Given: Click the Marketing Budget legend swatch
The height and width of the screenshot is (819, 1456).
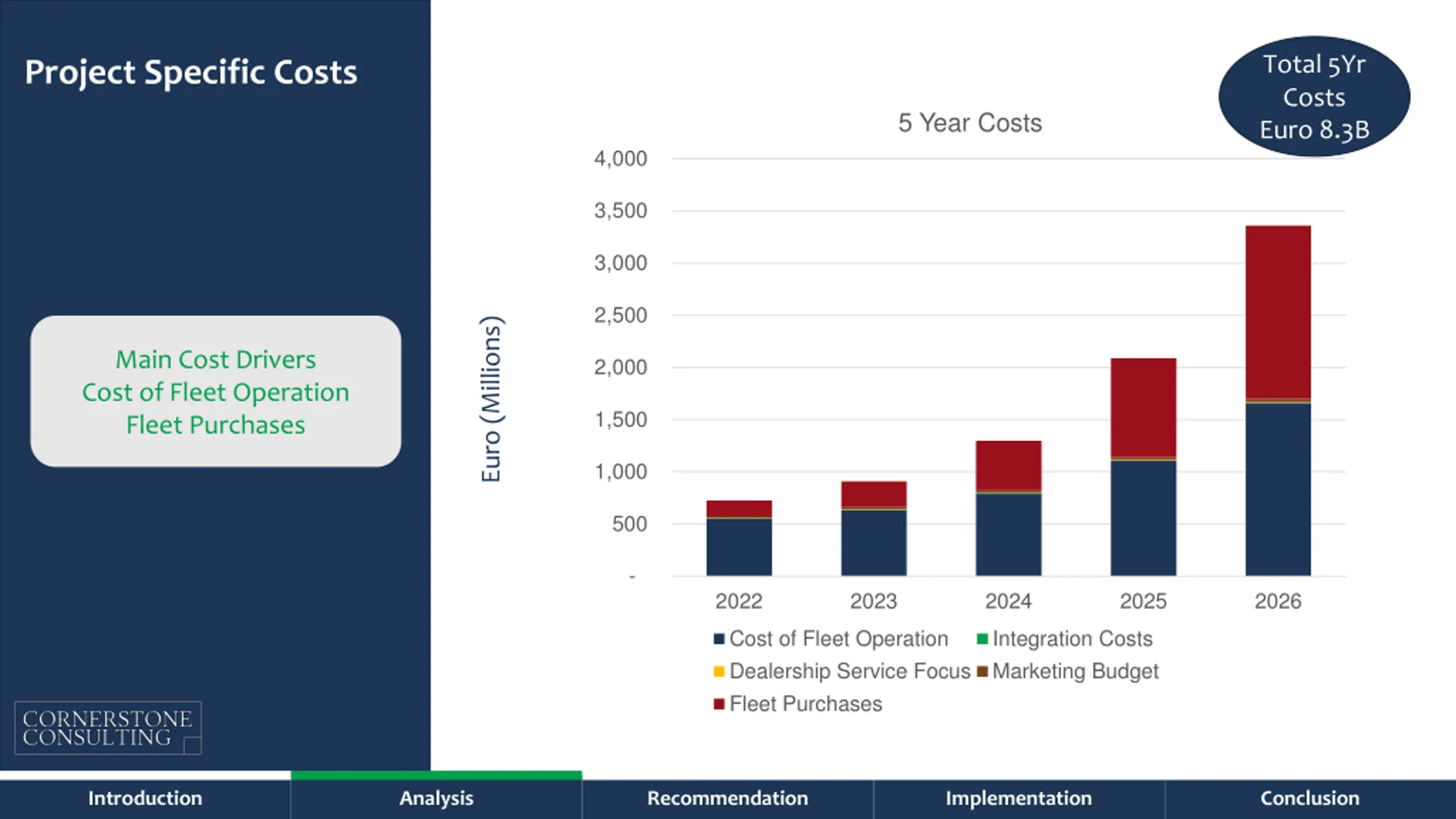Looking at the screenshot, I should click(x=982, y=672).
